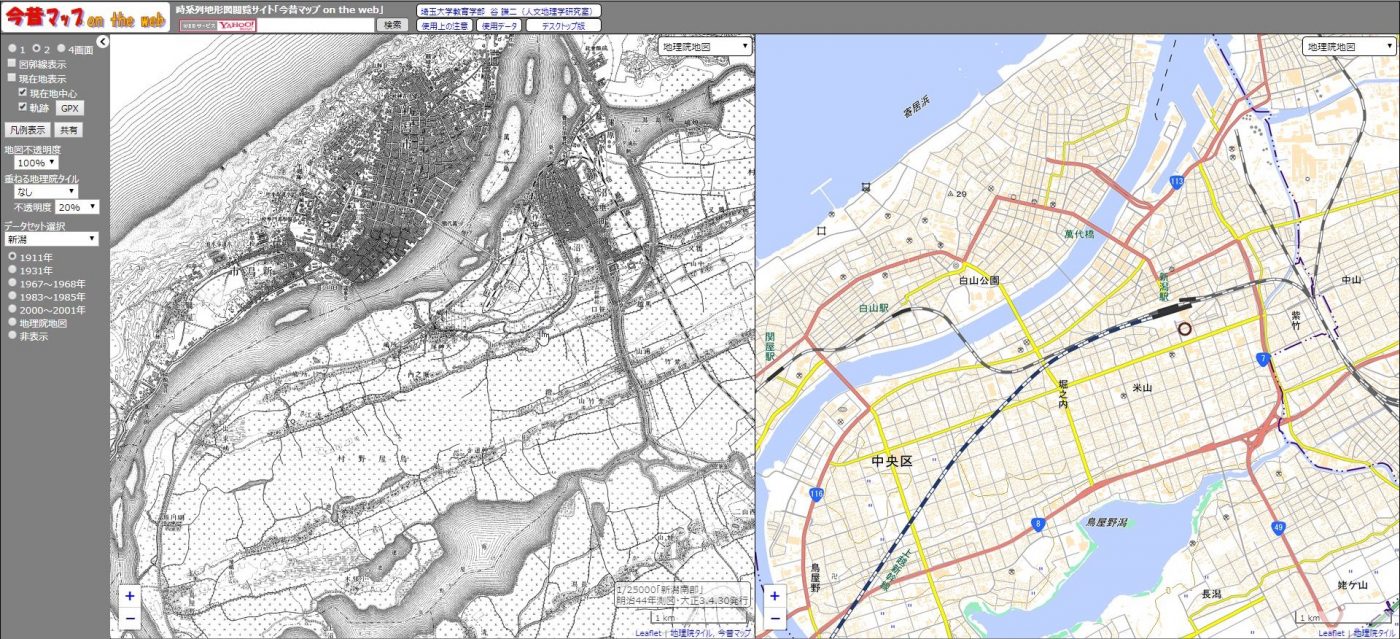1400x639 pixels.
Task: Open the 地図不透明度 100% dropdown
Action: click(37, 162)
